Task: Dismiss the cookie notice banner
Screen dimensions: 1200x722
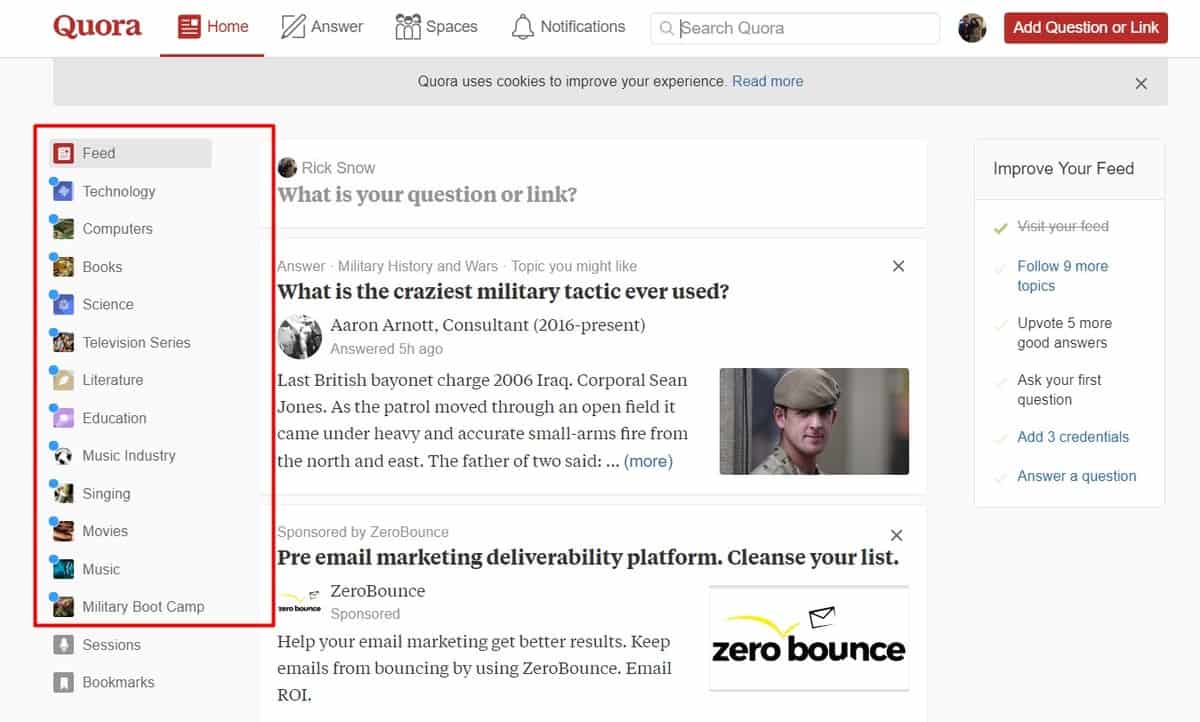Action: (x=1141, y=84)
